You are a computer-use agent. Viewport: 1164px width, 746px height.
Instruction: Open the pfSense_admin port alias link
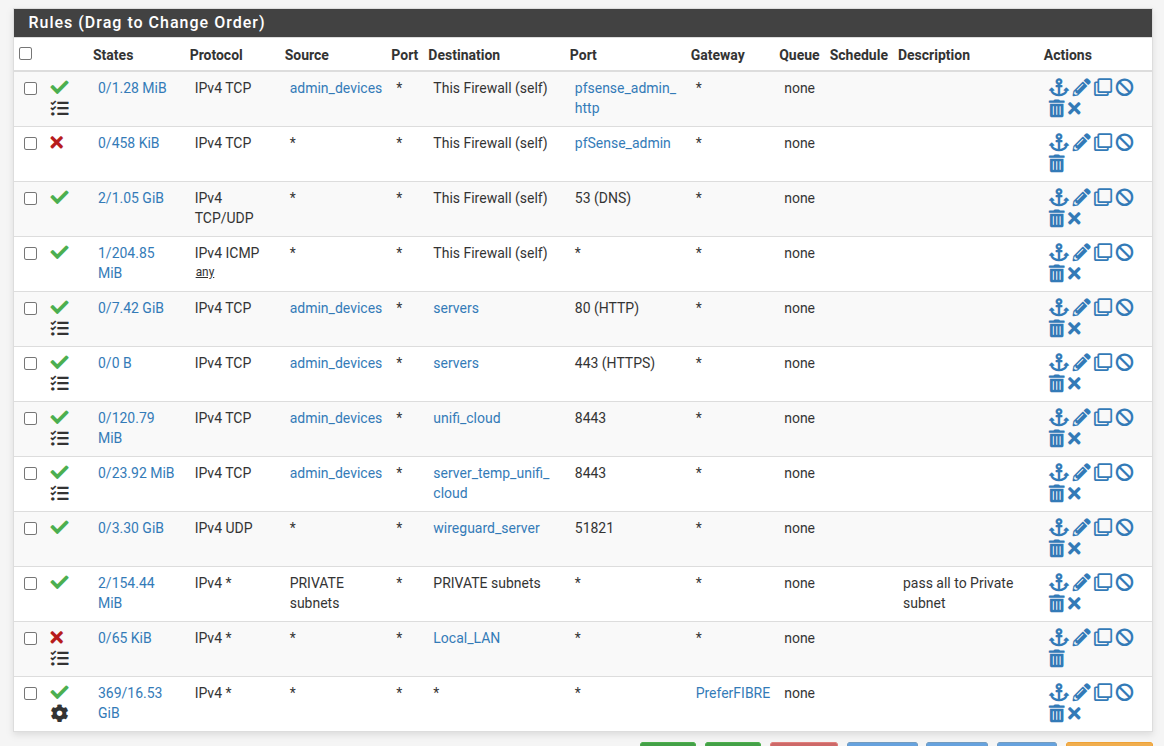tap(622, 143)
